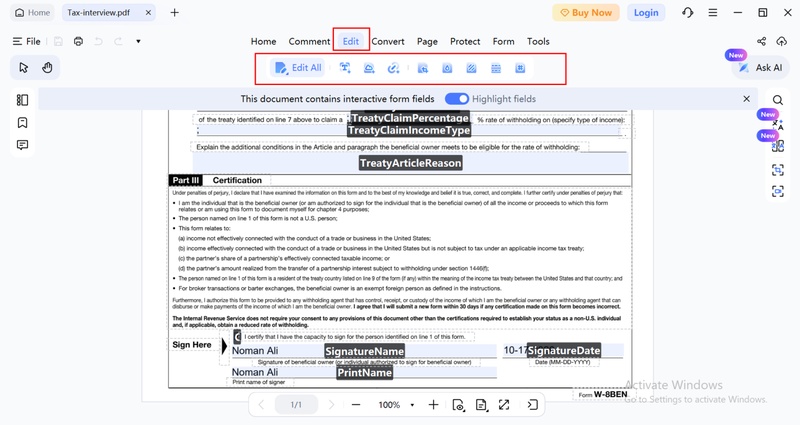Switch to the Tools ribbon tab
This screenshot has height=425, width=800.
538,41
